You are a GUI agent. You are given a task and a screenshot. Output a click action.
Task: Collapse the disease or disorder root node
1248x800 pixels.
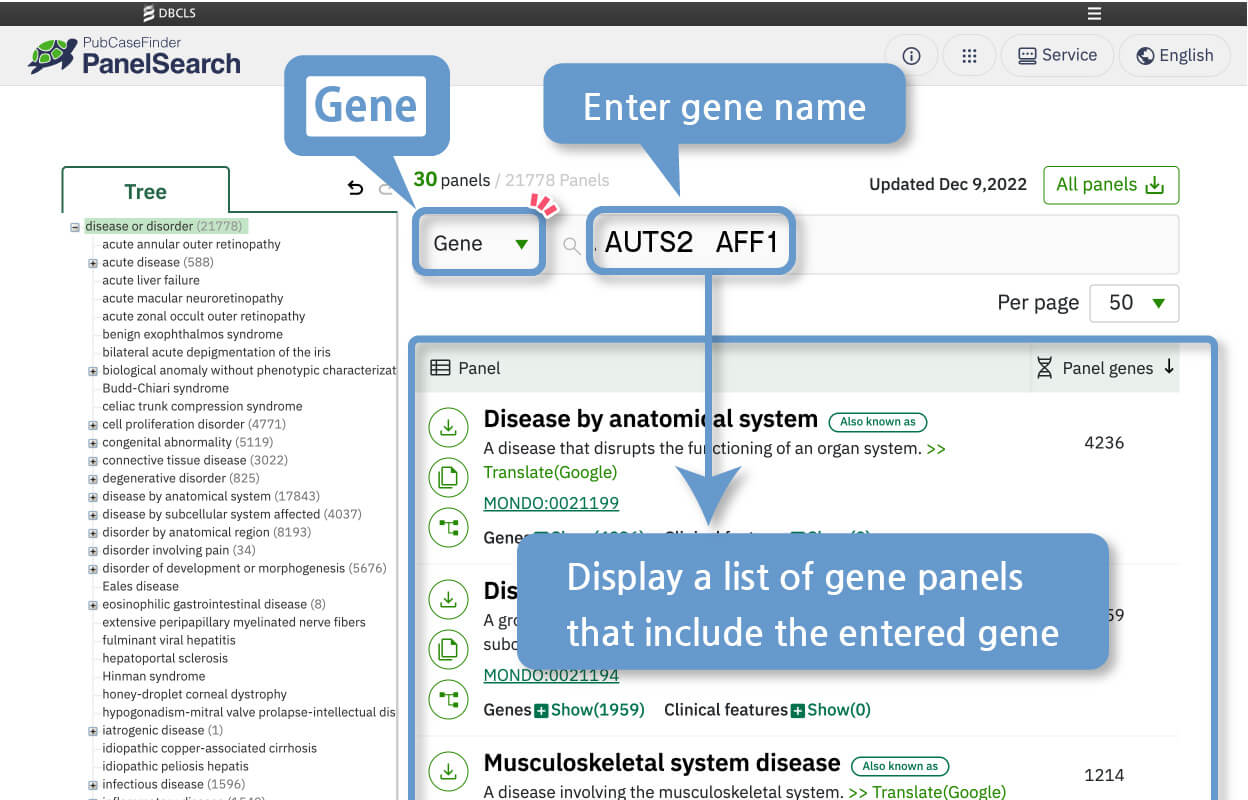(x=75, y=227)
